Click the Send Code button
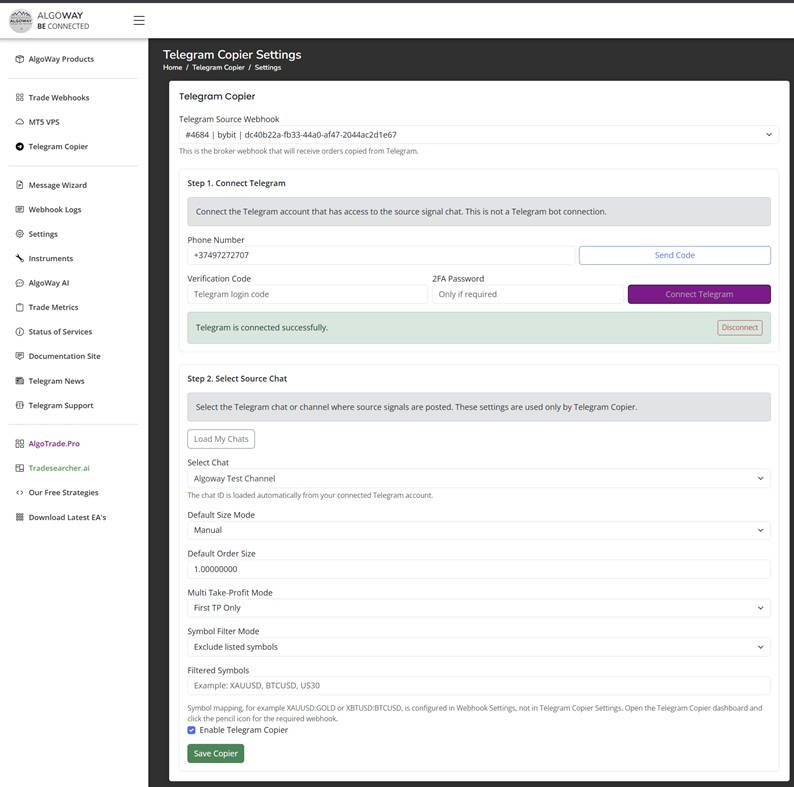Viewport: 794px width, 787px height. tap(674, 255)
